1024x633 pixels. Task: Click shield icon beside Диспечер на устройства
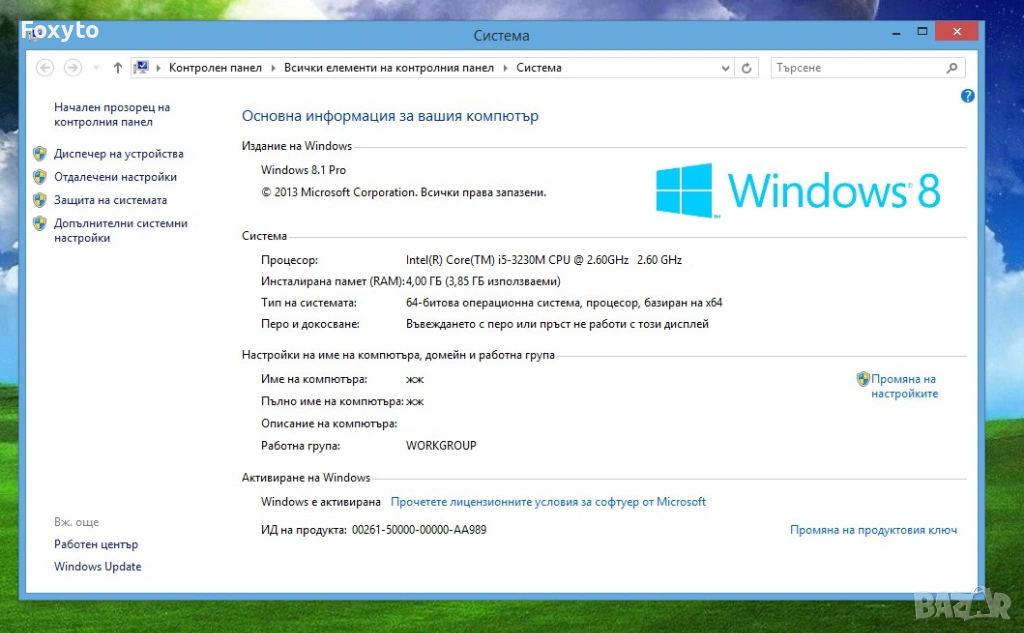[40, 154]
